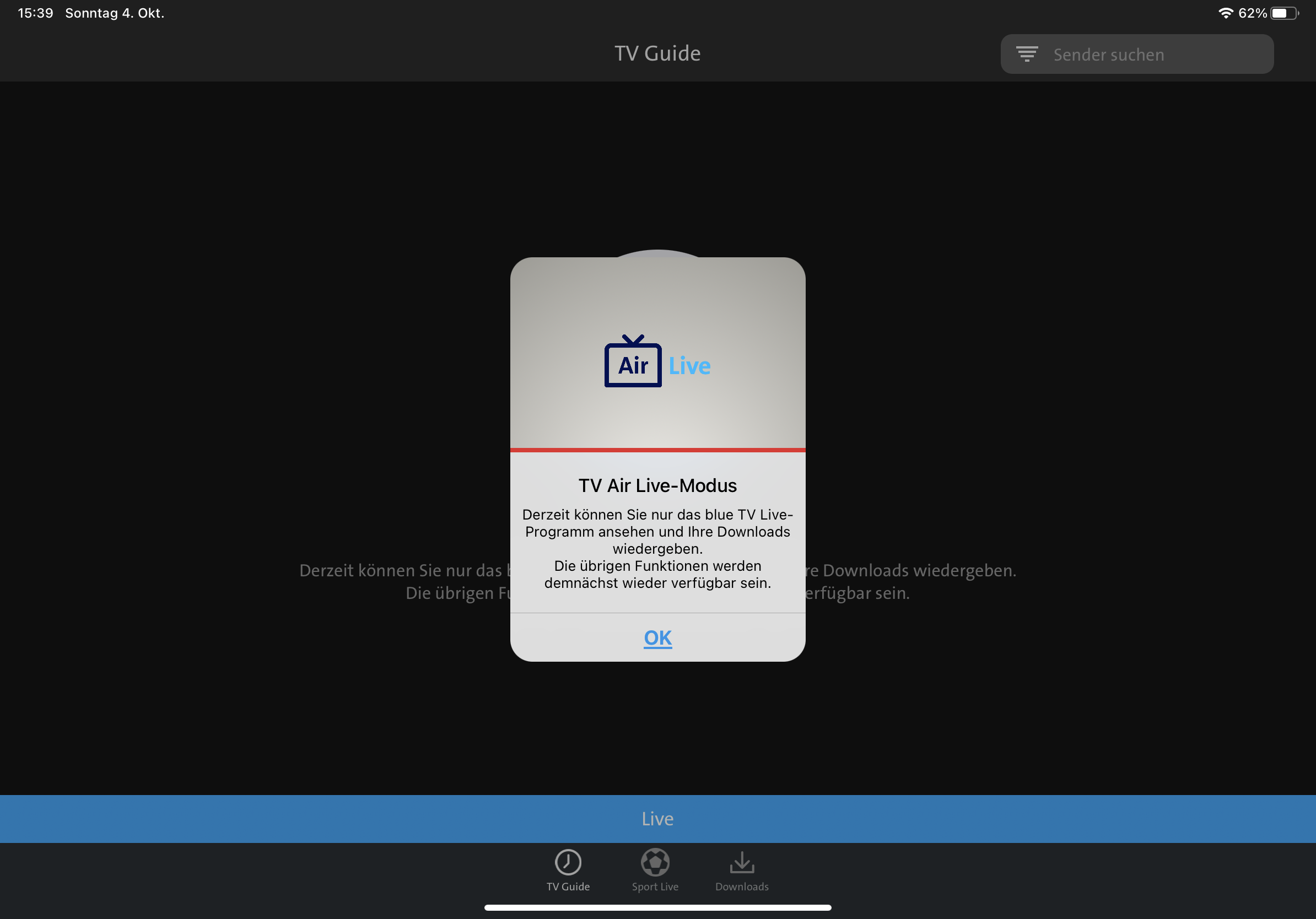This screenshot has width=1316, height=919.
Task: Click the filter icon in the search bar
Action: [x=1027, y=55]
